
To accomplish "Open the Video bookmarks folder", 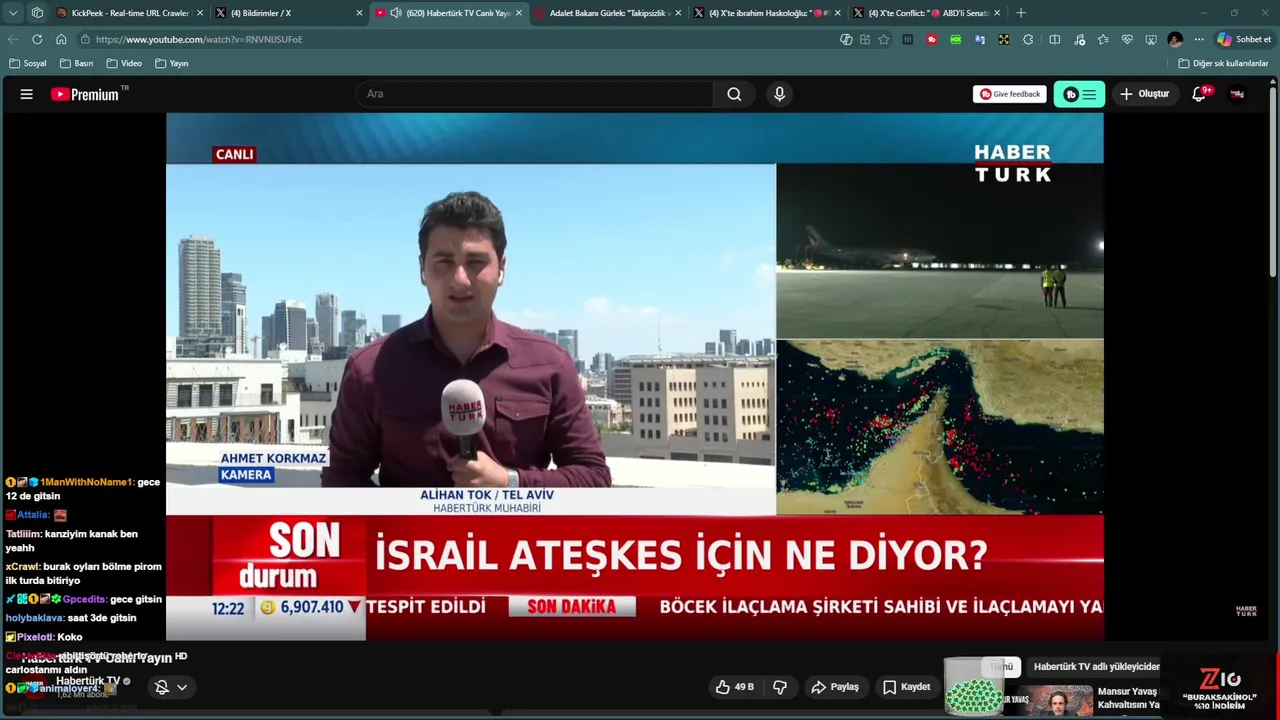I will pyautogui.click(x=123, y=63).
